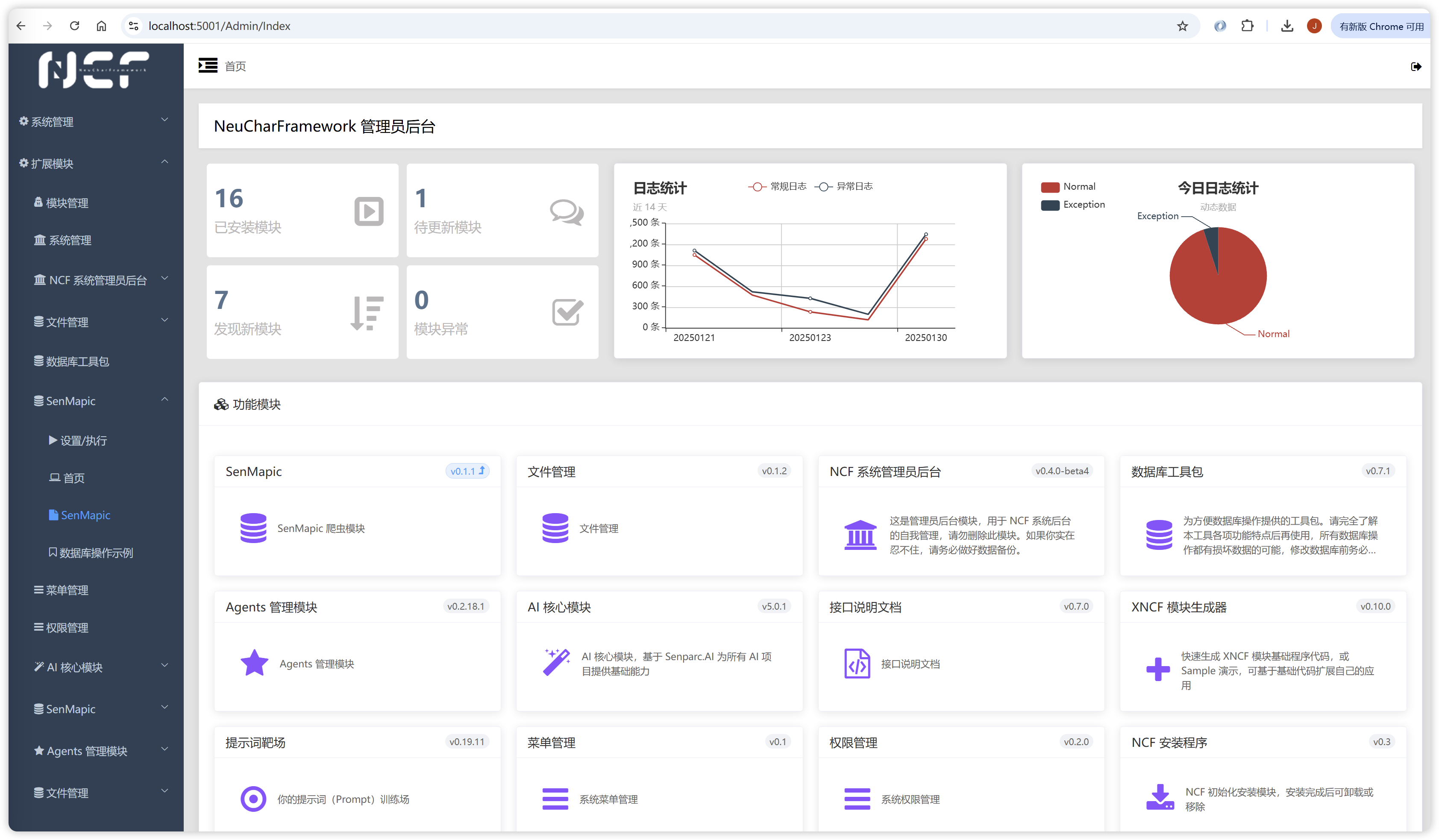The width and height of the screenshot is (1439, 840).
Task: Click the v0.1.1 update badge on SenMapic card
Action: pyautogui.click(x=467, y=471)
